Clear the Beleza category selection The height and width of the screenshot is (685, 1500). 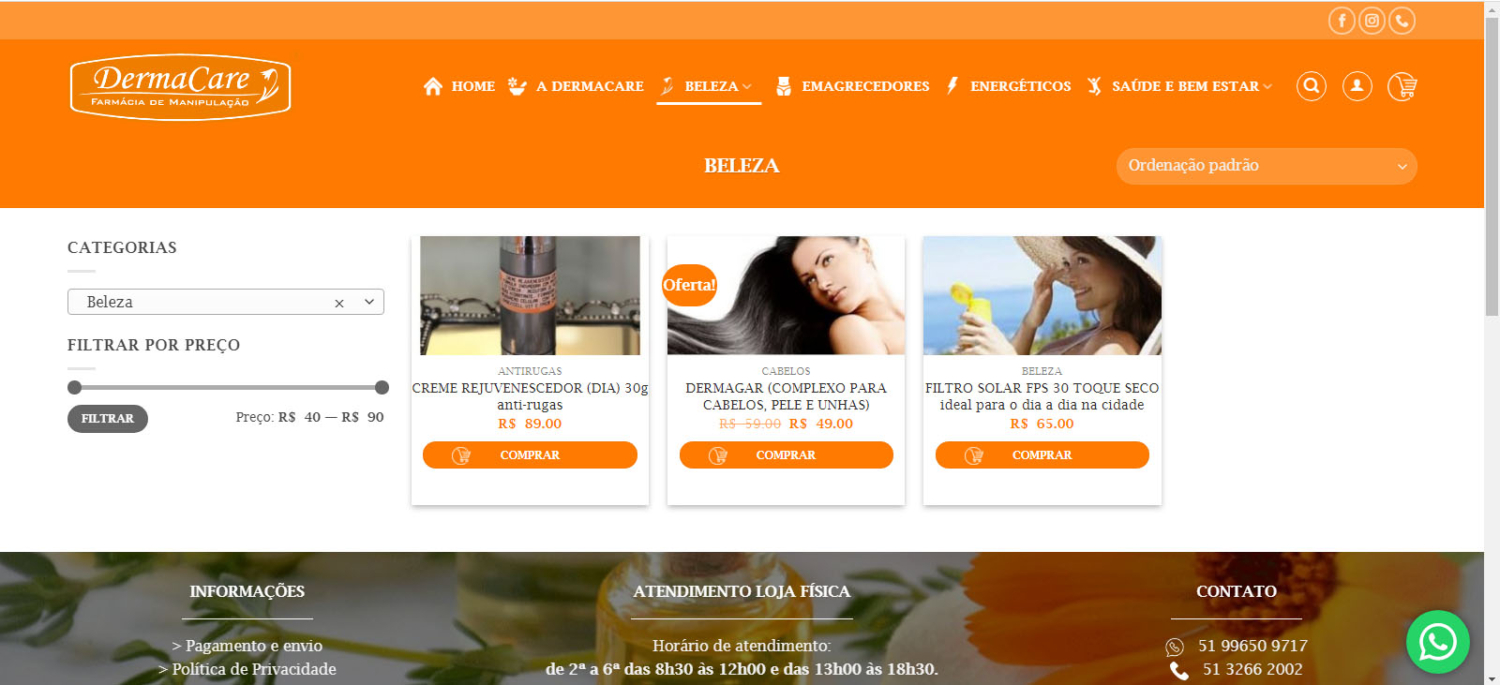[339, 303]
